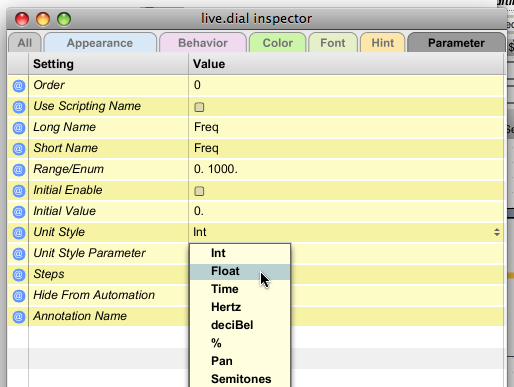Switch to the Appearance tab
514x387 pixels.
pyautogui.click(x=100, y=43)
